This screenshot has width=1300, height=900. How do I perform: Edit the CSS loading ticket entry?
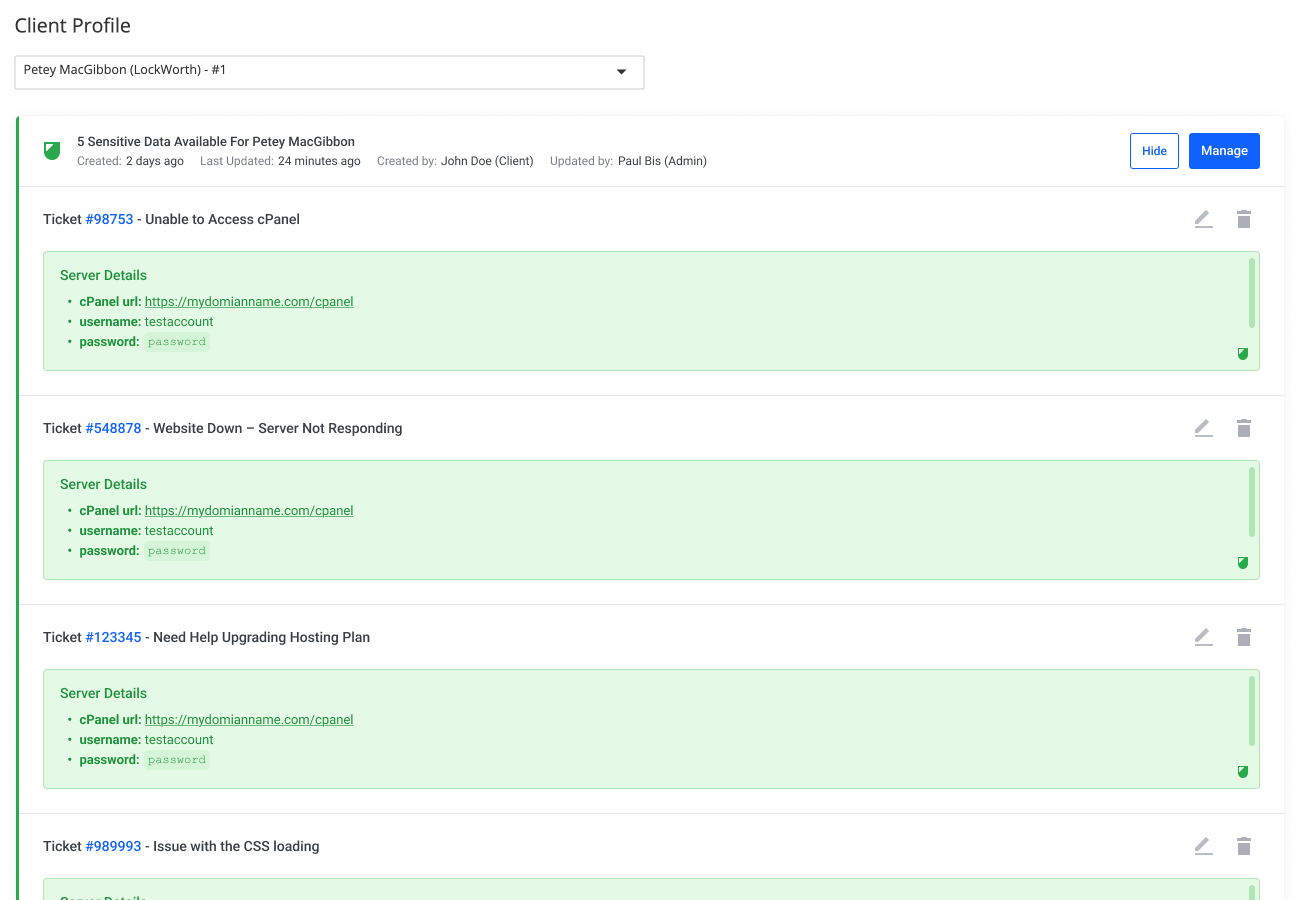point(1203,846)
